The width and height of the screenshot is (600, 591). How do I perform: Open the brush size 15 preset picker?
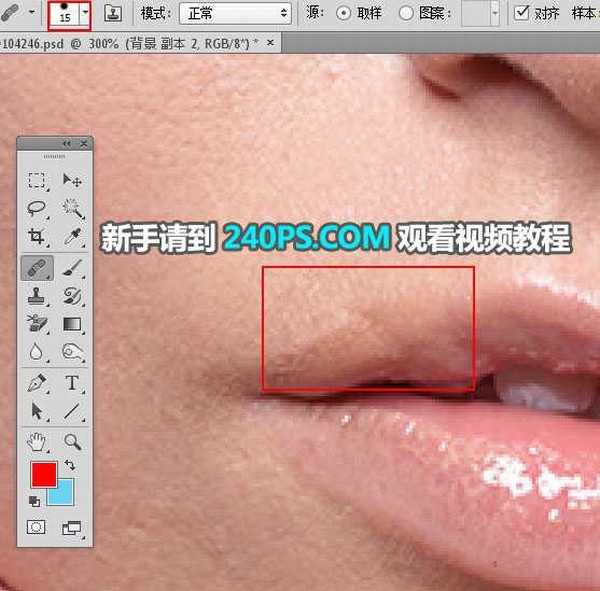[64, 14]
